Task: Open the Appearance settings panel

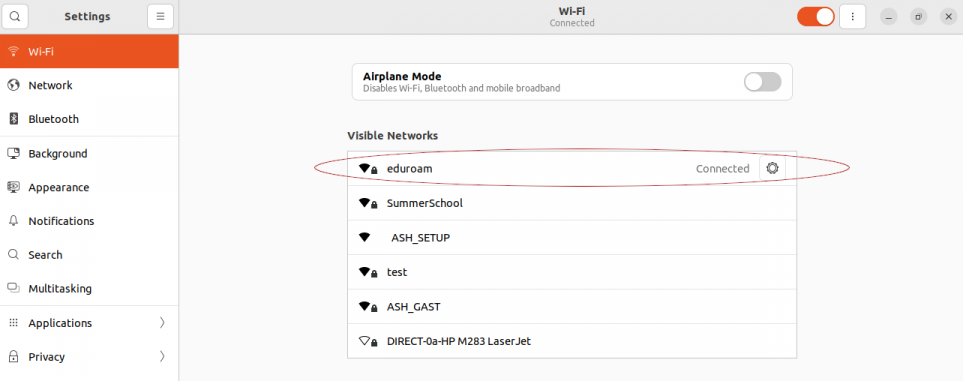Action: click(89, 187)
